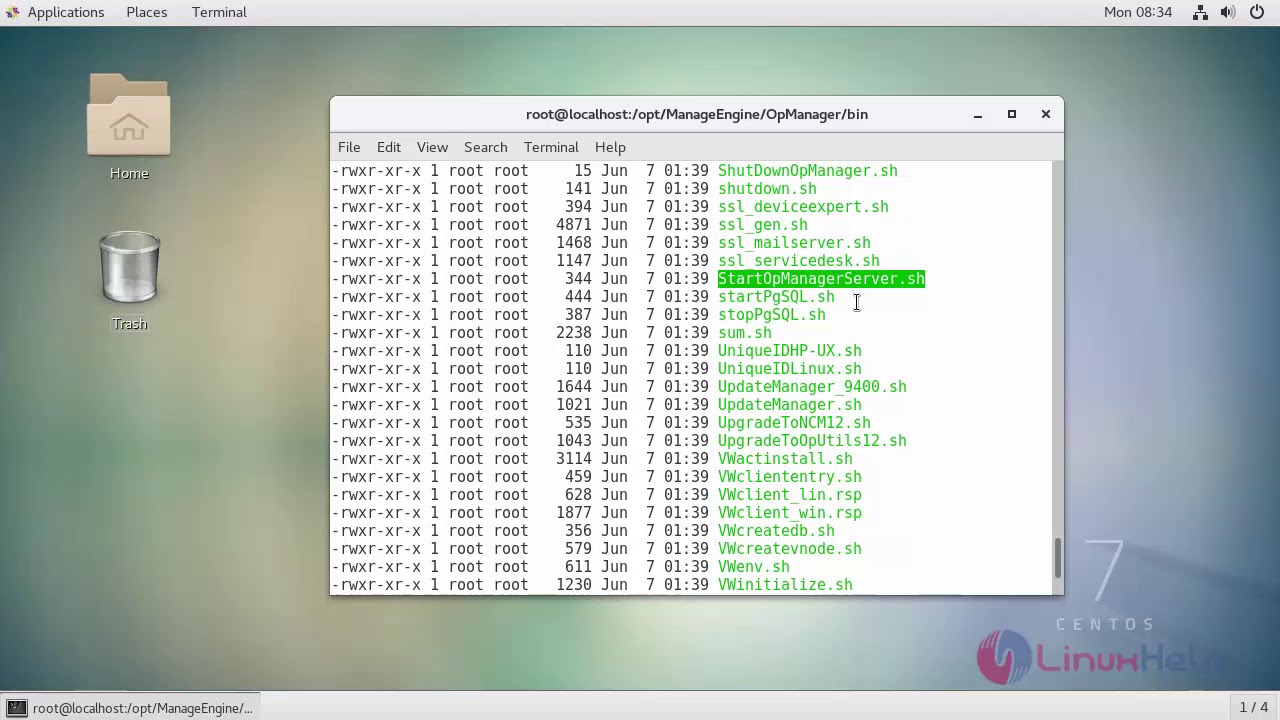Screen dimensions: 1280x720
Task: Open the Help menu in terminal
Action: tap(610, 147)
